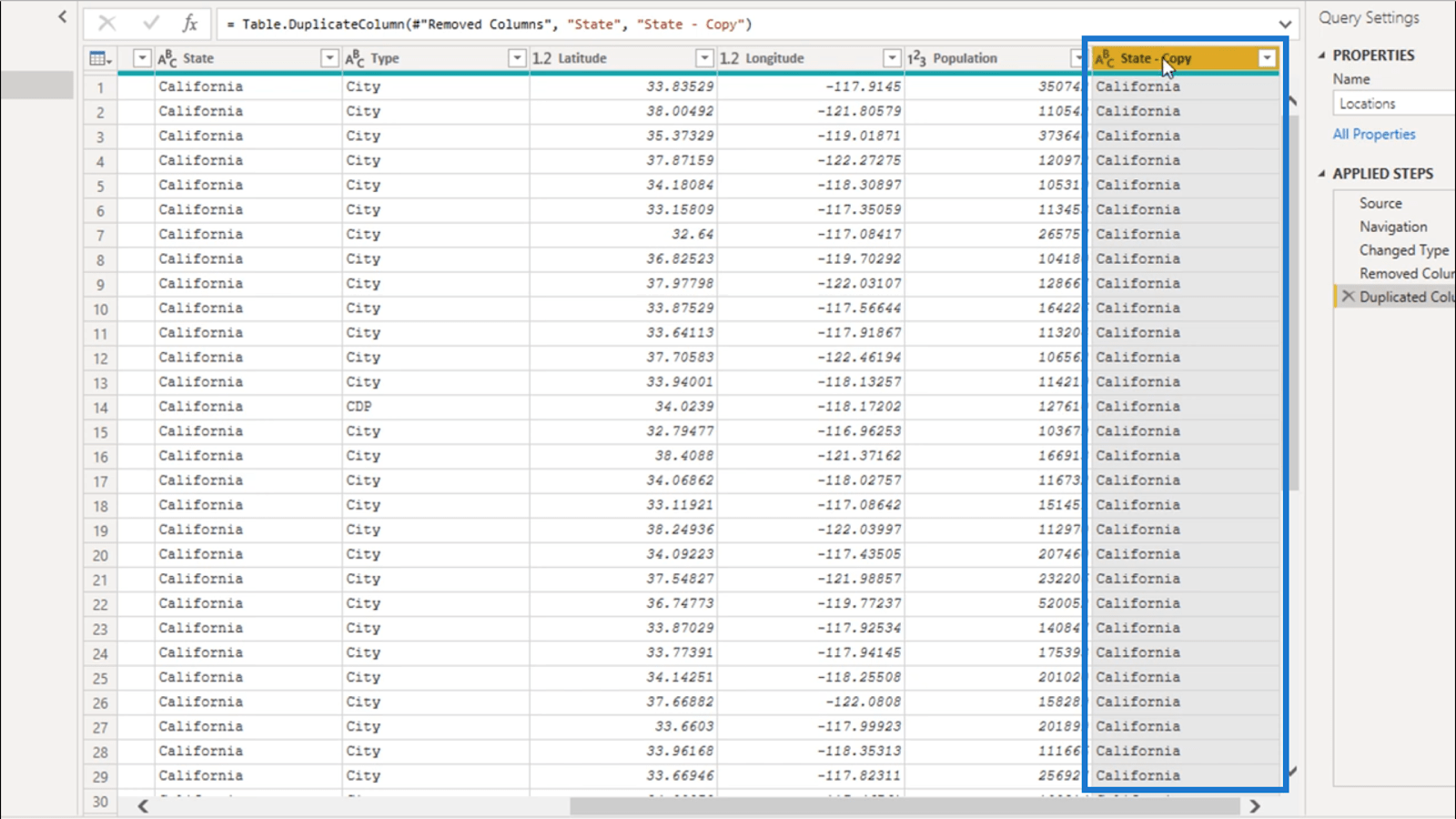Collapse the PROPERTIES section
This screenshot has height=819, width=1456.
point(1322,56)
